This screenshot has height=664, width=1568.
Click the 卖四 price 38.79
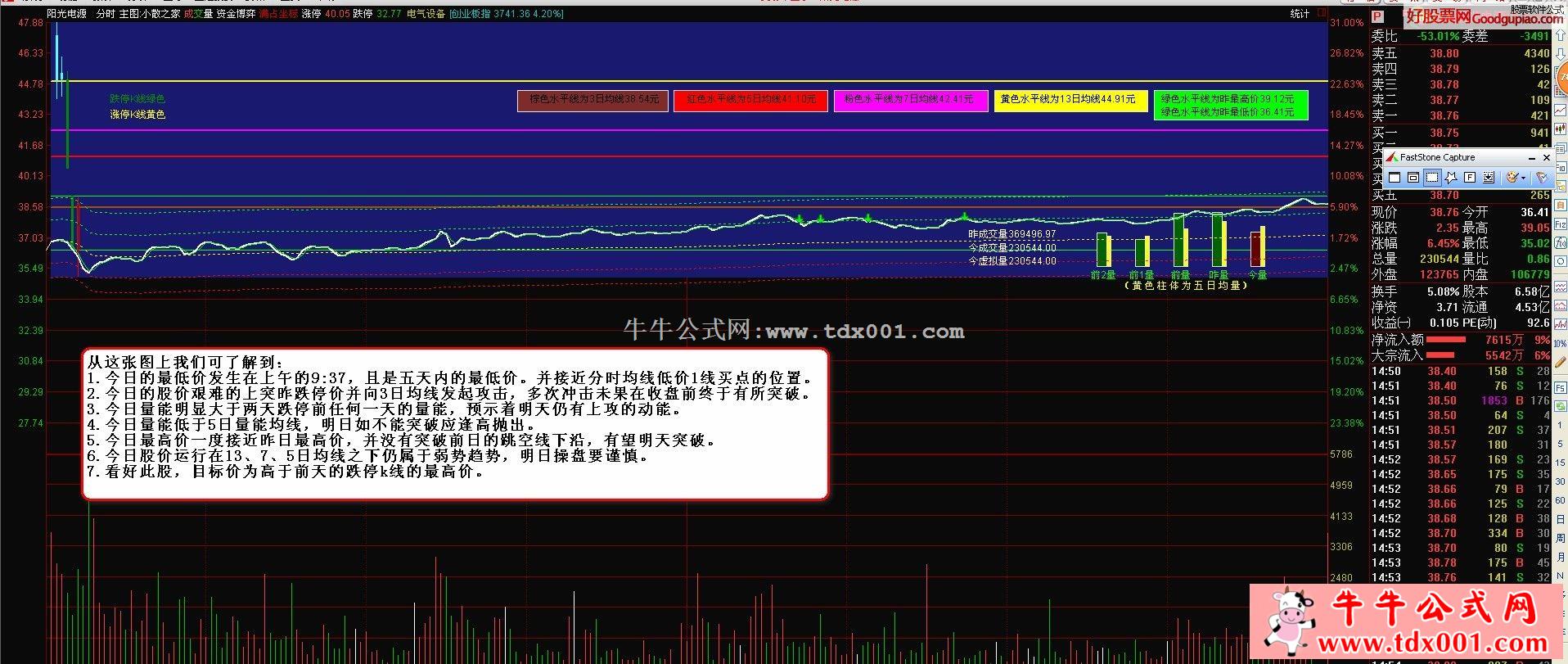(1444, 69)
